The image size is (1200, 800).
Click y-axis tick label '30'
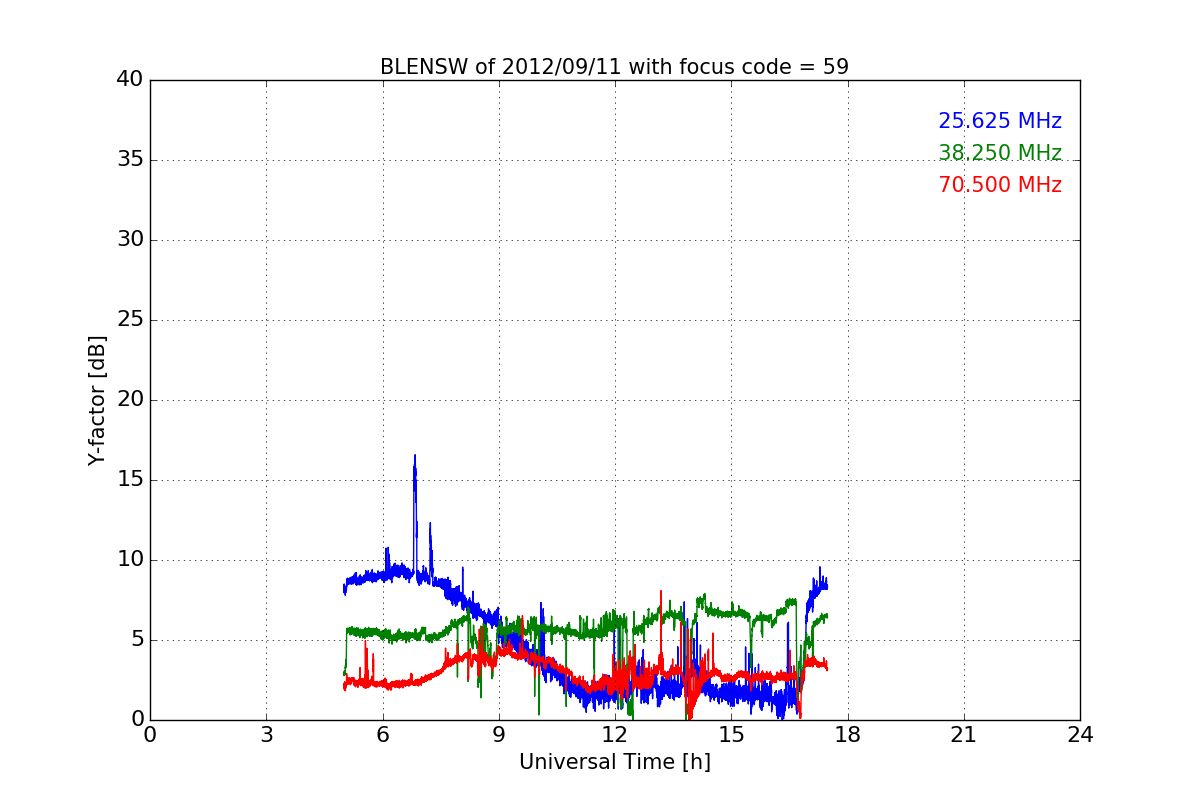pyautogui.click(x=130, y=240)
